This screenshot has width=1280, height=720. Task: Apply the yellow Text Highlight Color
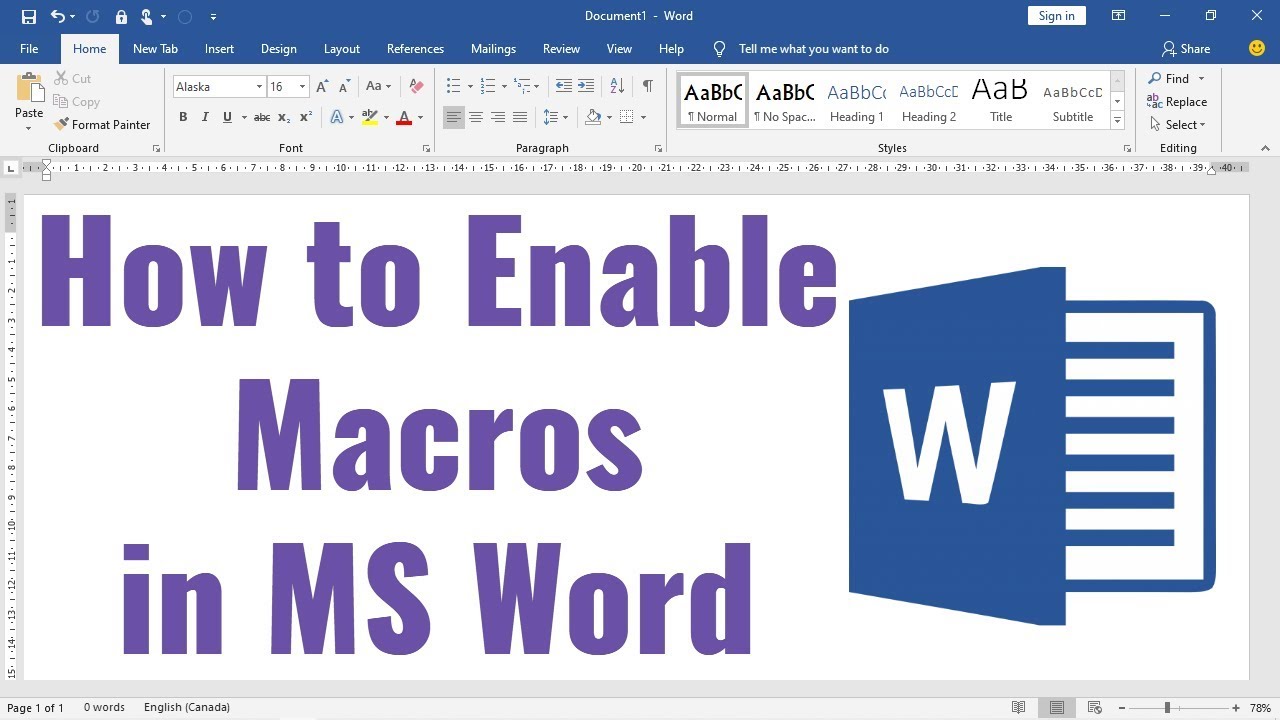click(370, 117)
